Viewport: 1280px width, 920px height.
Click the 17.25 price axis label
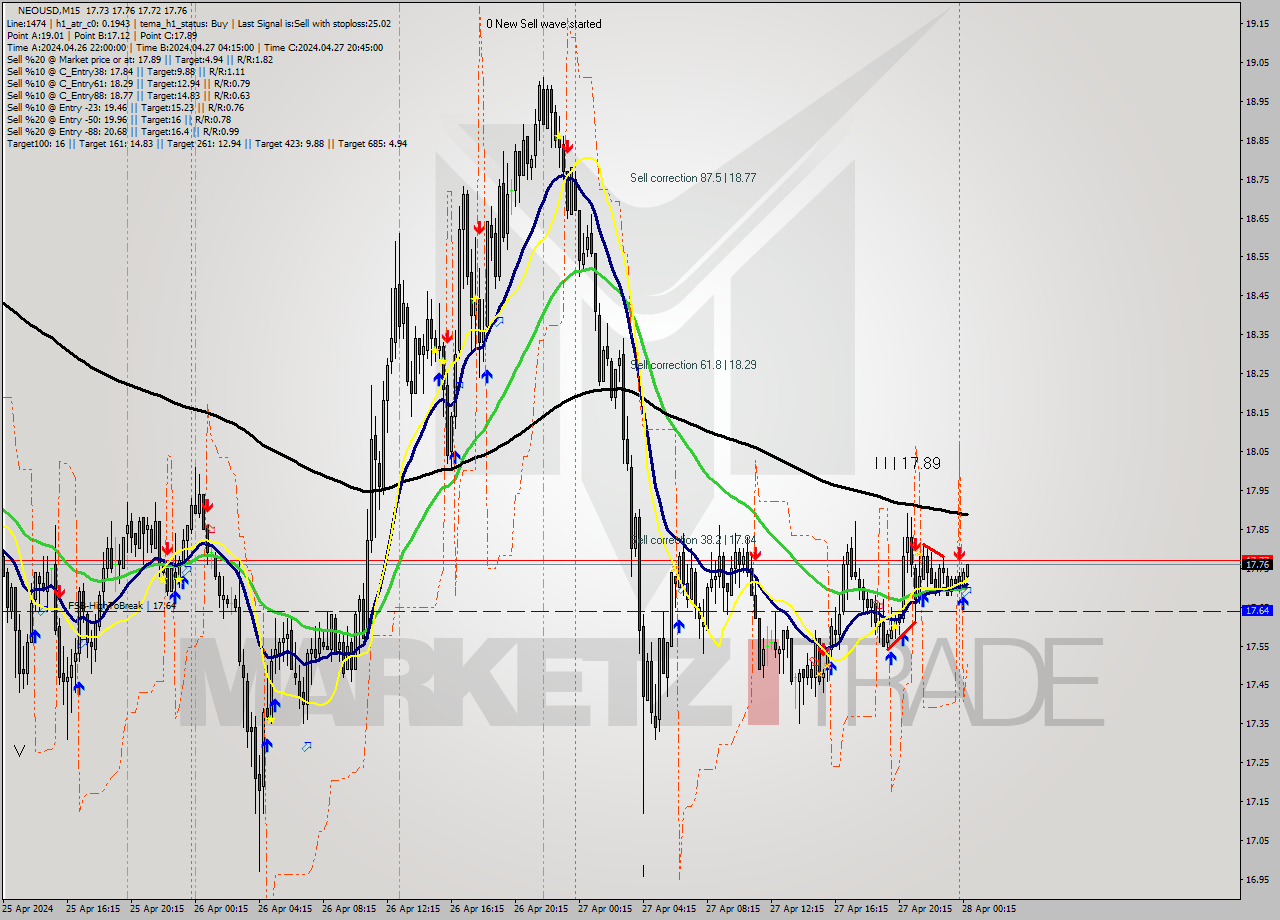(x=1257, y=763)
